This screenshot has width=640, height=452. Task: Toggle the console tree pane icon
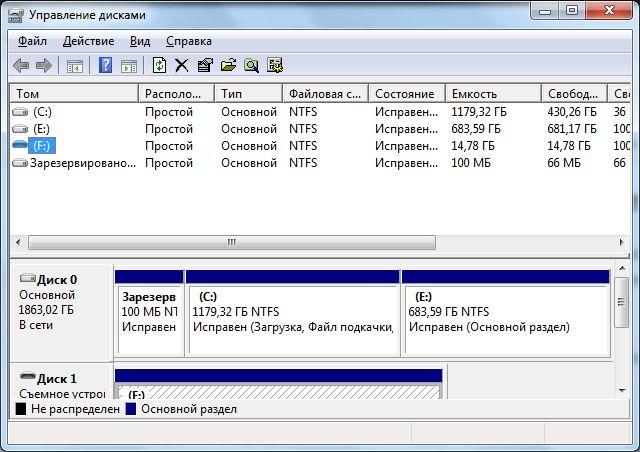pyautogui.click(x=75, y=66)
